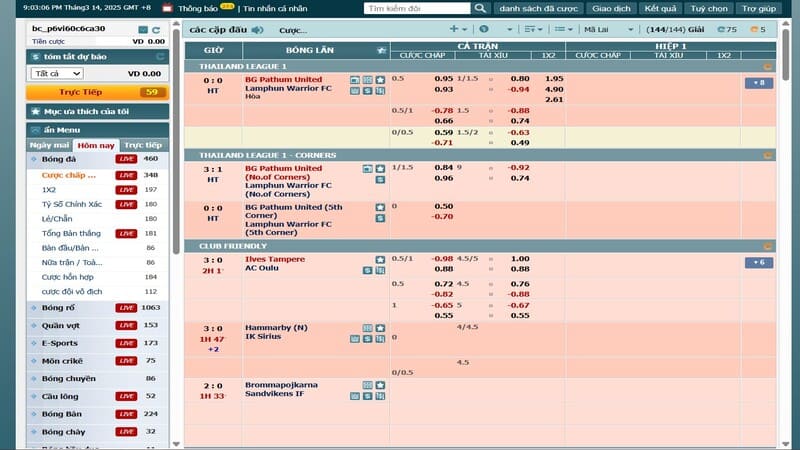Open the Môn crikê sport category

pyautogui.click(x=97, y=361)
